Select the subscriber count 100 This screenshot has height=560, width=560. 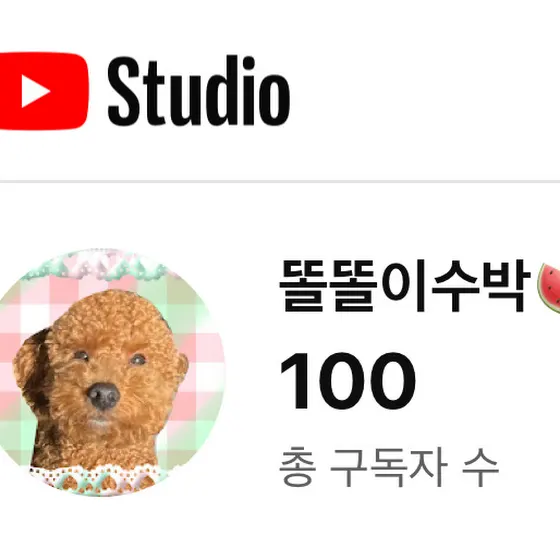coord(348,381)
